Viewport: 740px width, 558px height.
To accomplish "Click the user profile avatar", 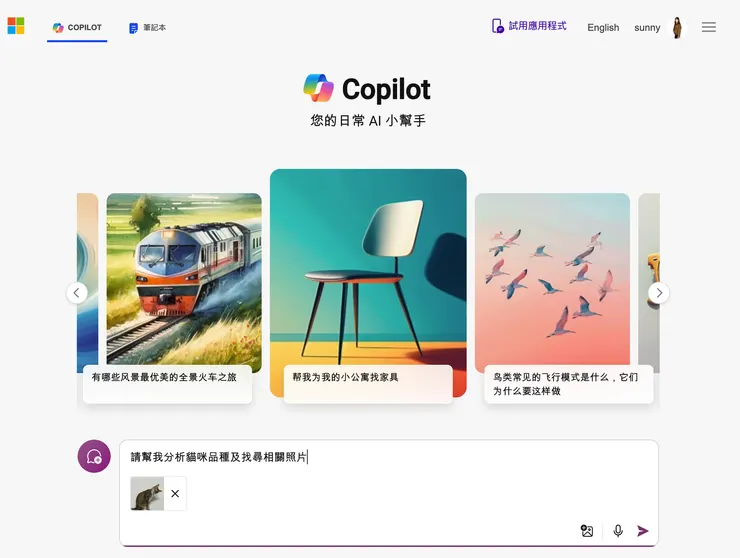I will tap(677, 27).
